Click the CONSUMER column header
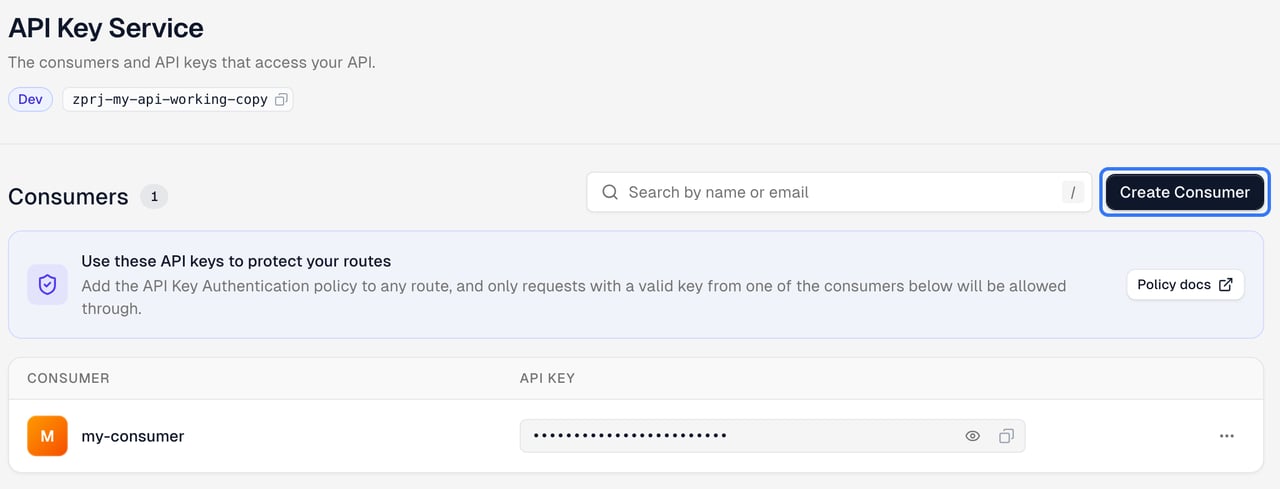This screenshot has height=489, width=1280. pyautogui.click(x=68, y=378)
